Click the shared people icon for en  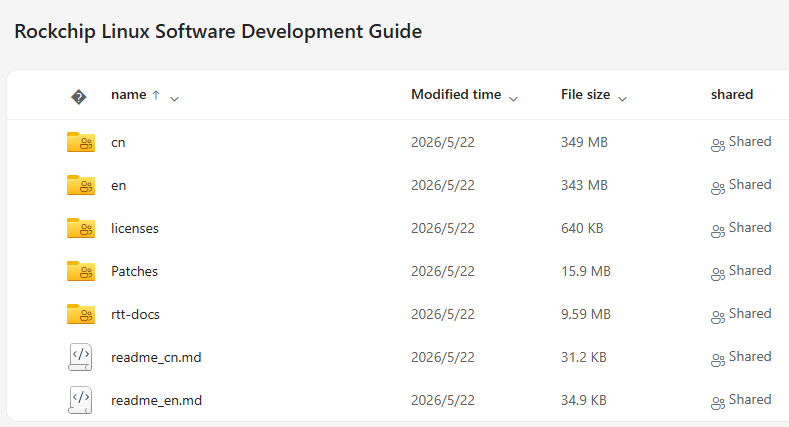point(718,188)
